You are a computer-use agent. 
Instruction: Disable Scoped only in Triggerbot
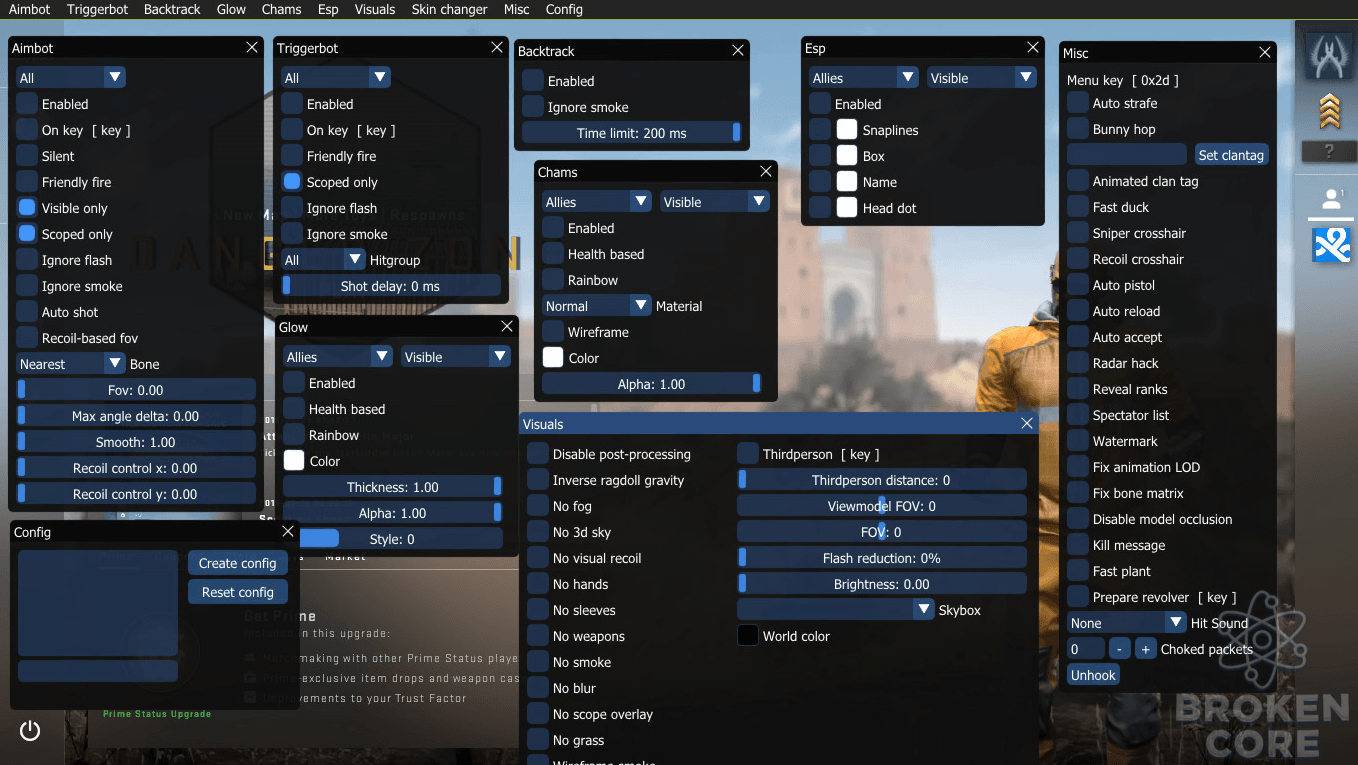292,182
